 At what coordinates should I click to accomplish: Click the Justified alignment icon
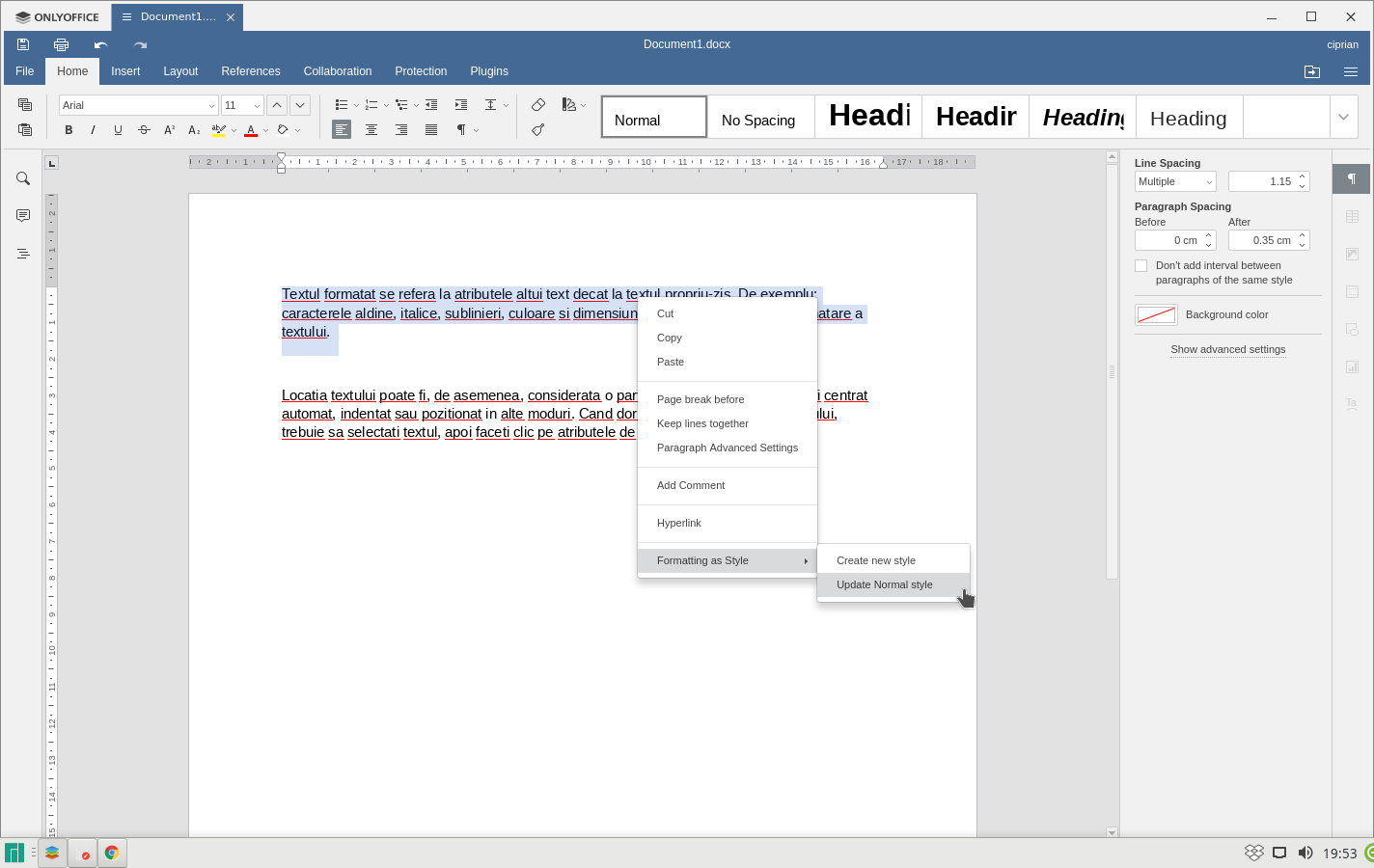(431, 130)
